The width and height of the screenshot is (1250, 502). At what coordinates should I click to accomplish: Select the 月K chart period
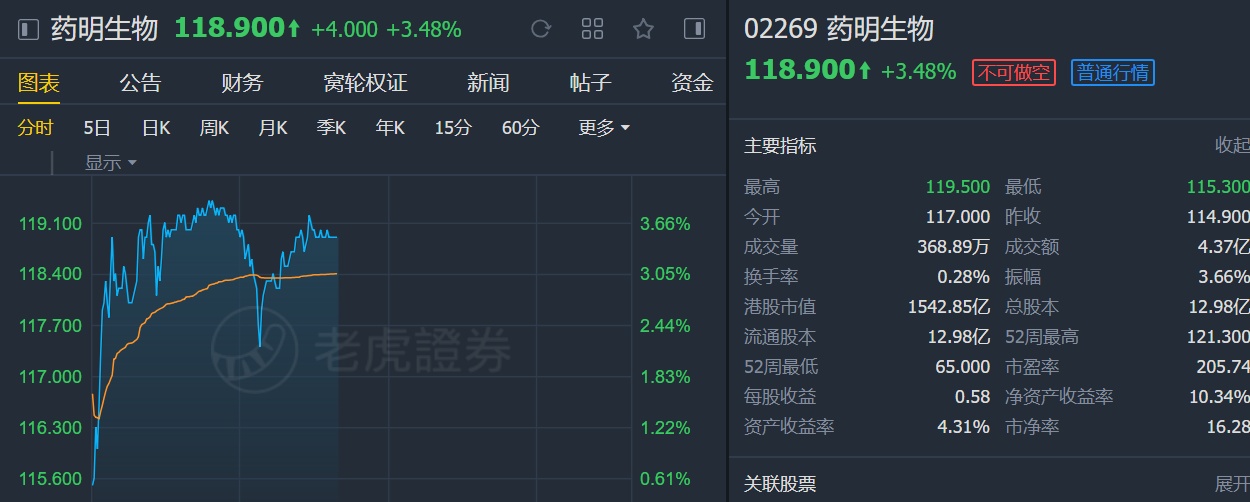[x=273, y=128]
